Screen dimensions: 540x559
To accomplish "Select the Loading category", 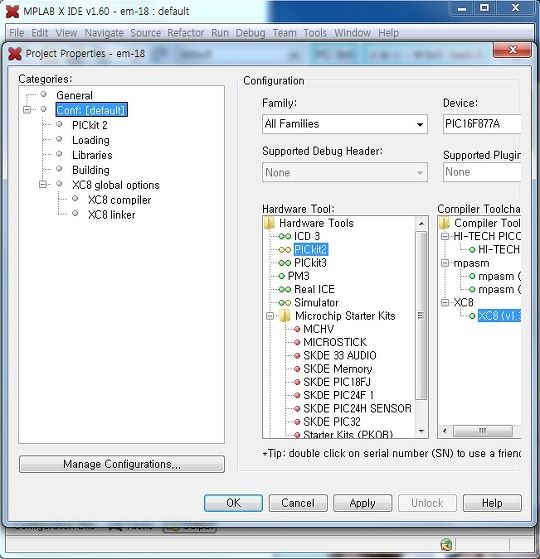I will pyautogui.click(x=91, y=140).
